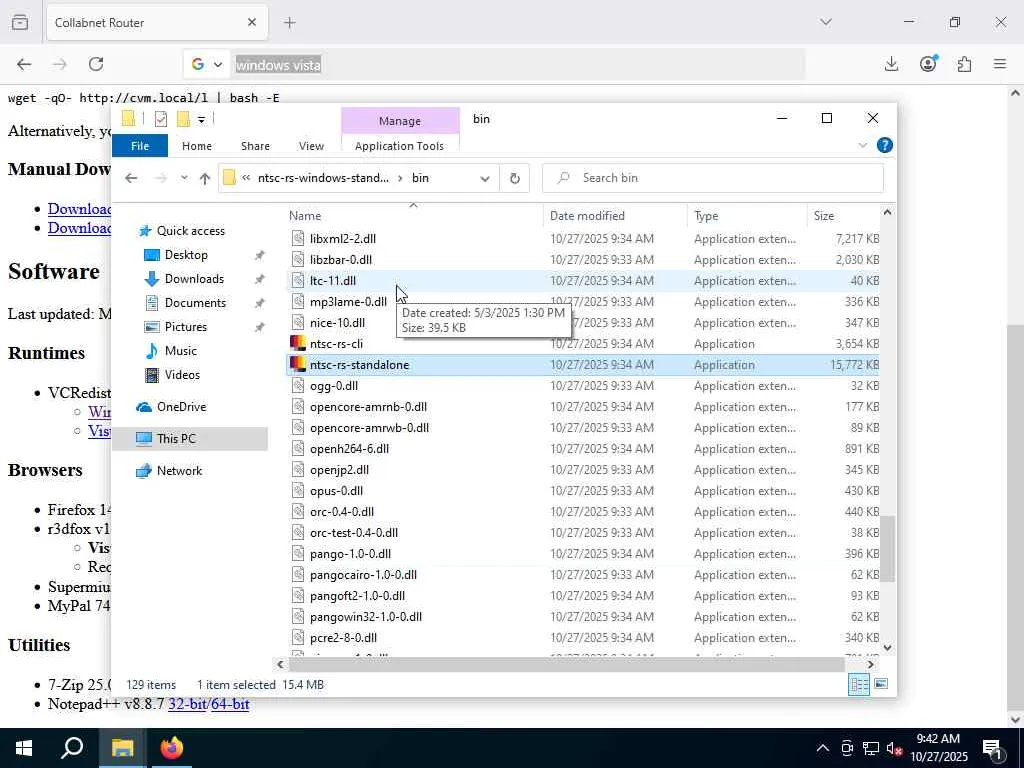Select ntsc-rs-cli application icon
Viewport: 1024px width, 768px height.
[298, 344]
